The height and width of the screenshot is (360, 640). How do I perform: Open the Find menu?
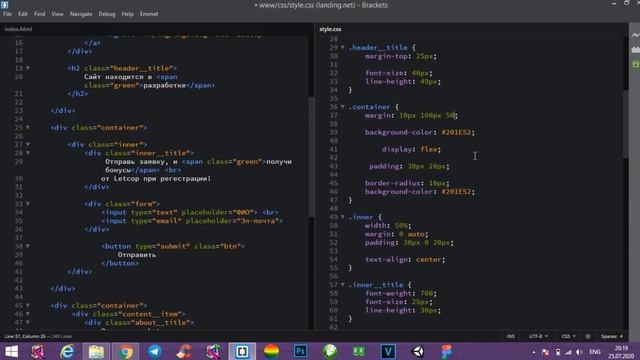point(40,14)
